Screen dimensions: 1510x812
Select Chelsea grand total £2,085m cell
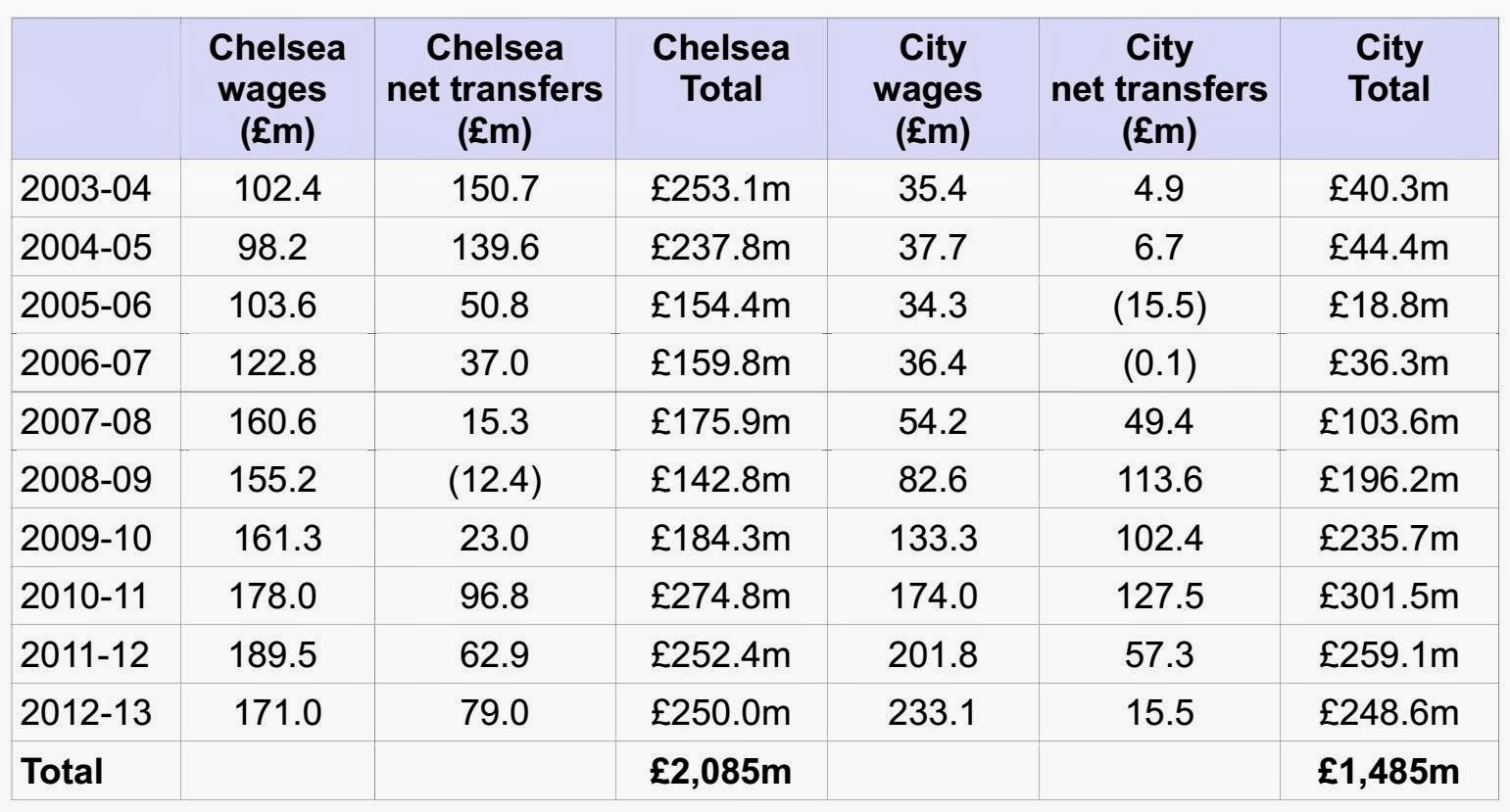720,771
